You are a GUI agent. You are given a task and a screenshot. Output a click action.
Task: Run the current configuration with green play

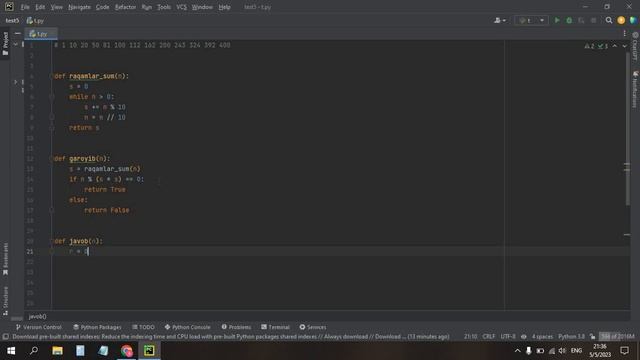click(x=557, y=20)
